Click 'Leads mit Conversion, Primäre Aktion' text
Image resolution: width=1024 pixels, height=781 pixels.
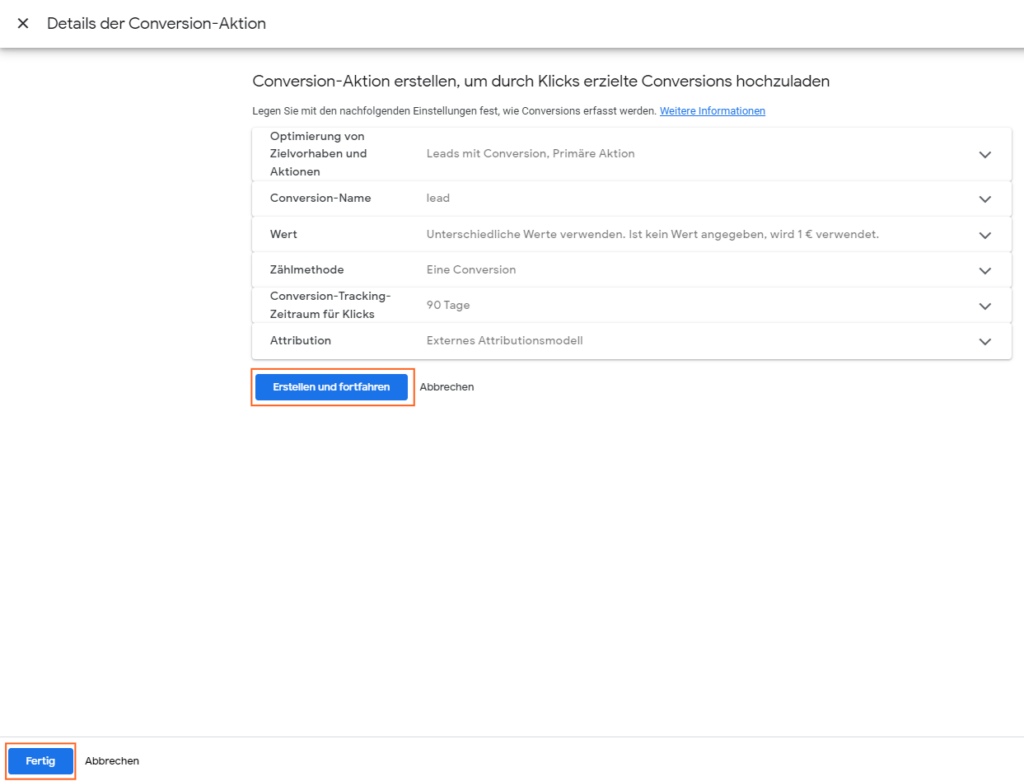[530, 153]
